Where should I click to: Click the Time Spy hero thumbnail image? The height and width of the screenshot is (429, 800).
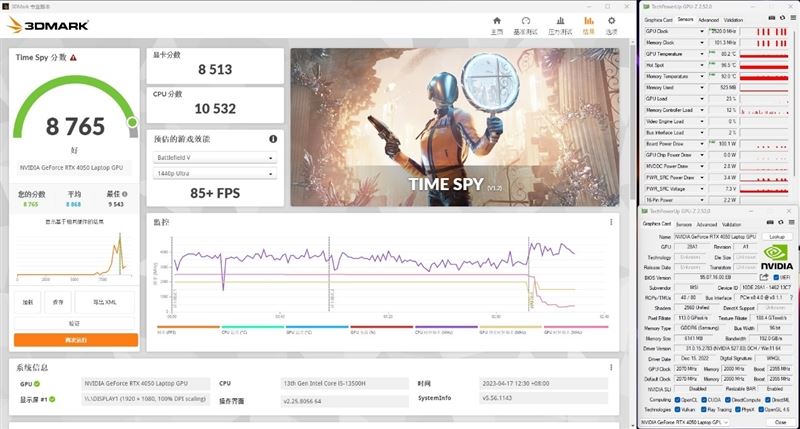pyautogui.click(x=455, y=127)
